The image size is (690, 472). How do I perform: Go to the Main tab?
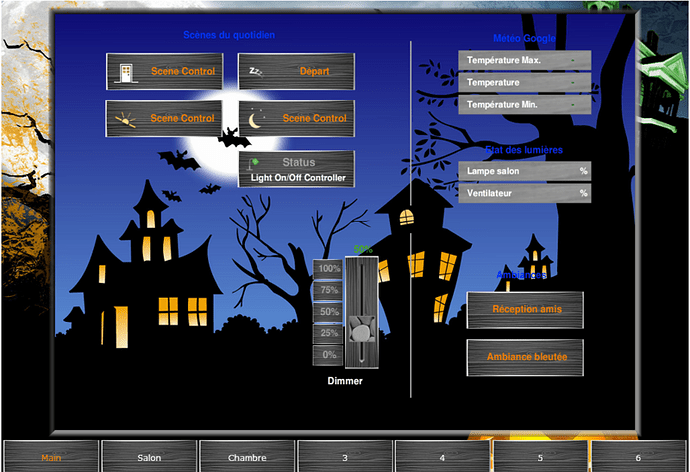(x=50, y=457)
